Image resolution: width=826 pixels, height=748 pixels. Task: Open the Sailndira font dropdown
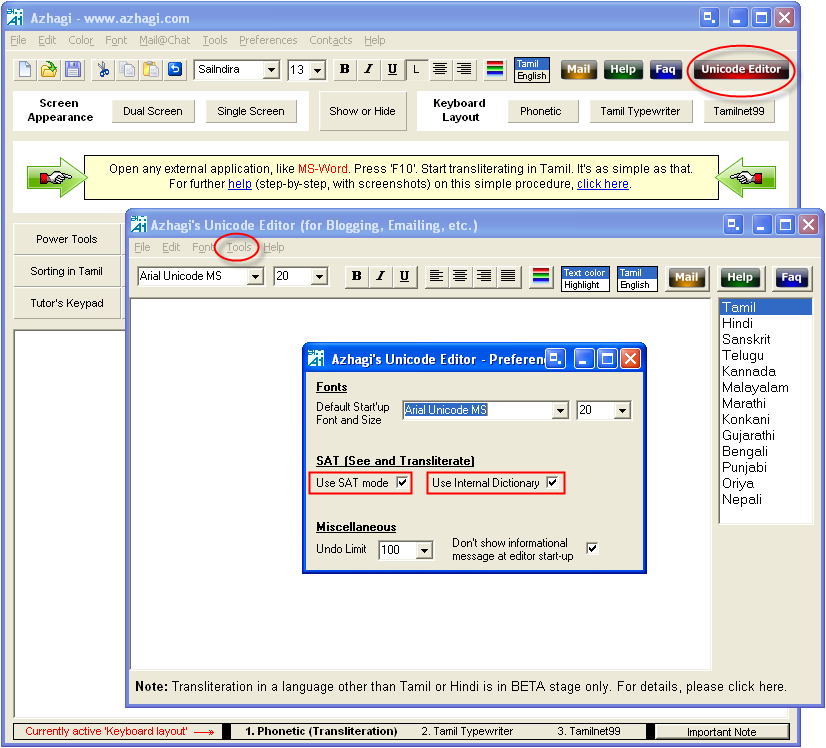click(271, 70)
